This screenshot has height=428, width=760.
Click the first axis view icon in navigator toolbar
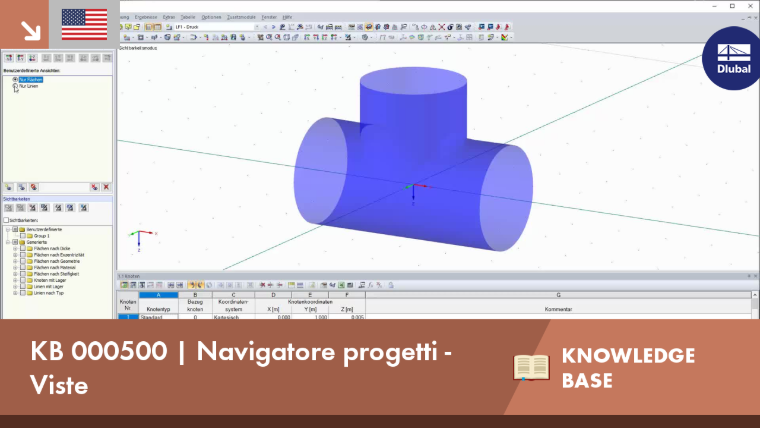click(x=9, y=58)
